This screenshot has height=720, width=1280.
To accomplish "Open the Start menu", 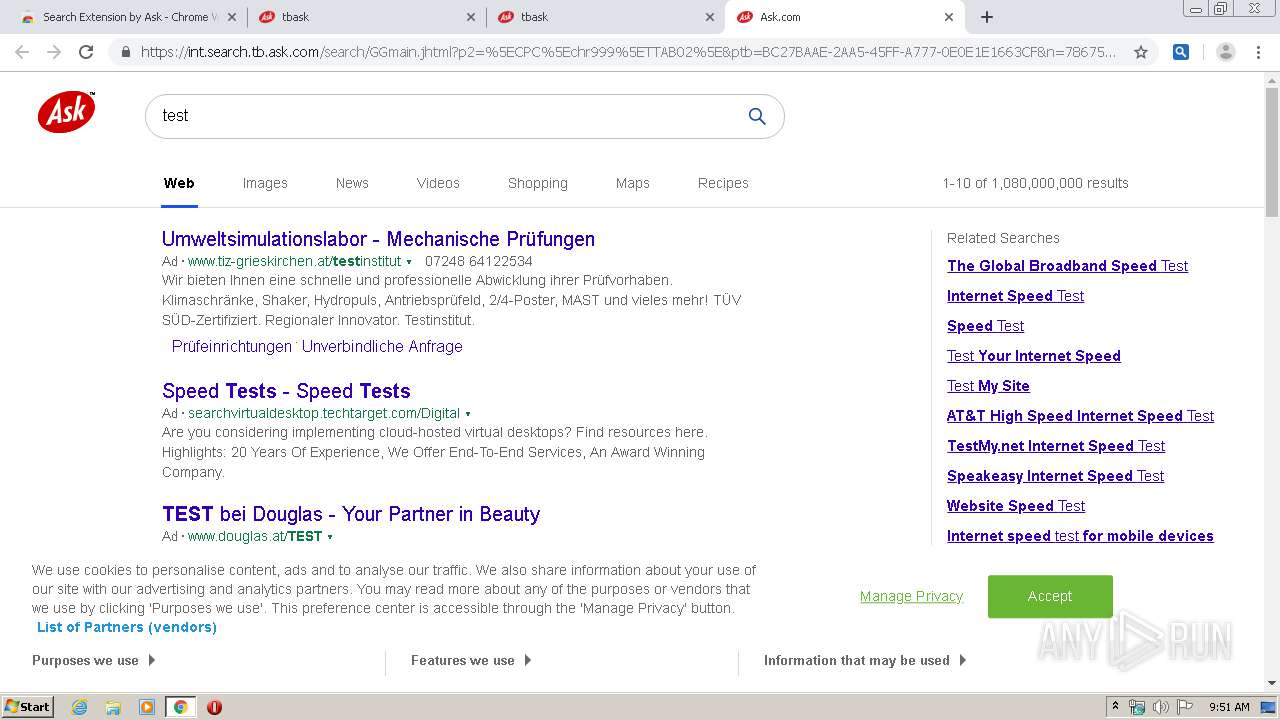I will (x=27, y=707).
